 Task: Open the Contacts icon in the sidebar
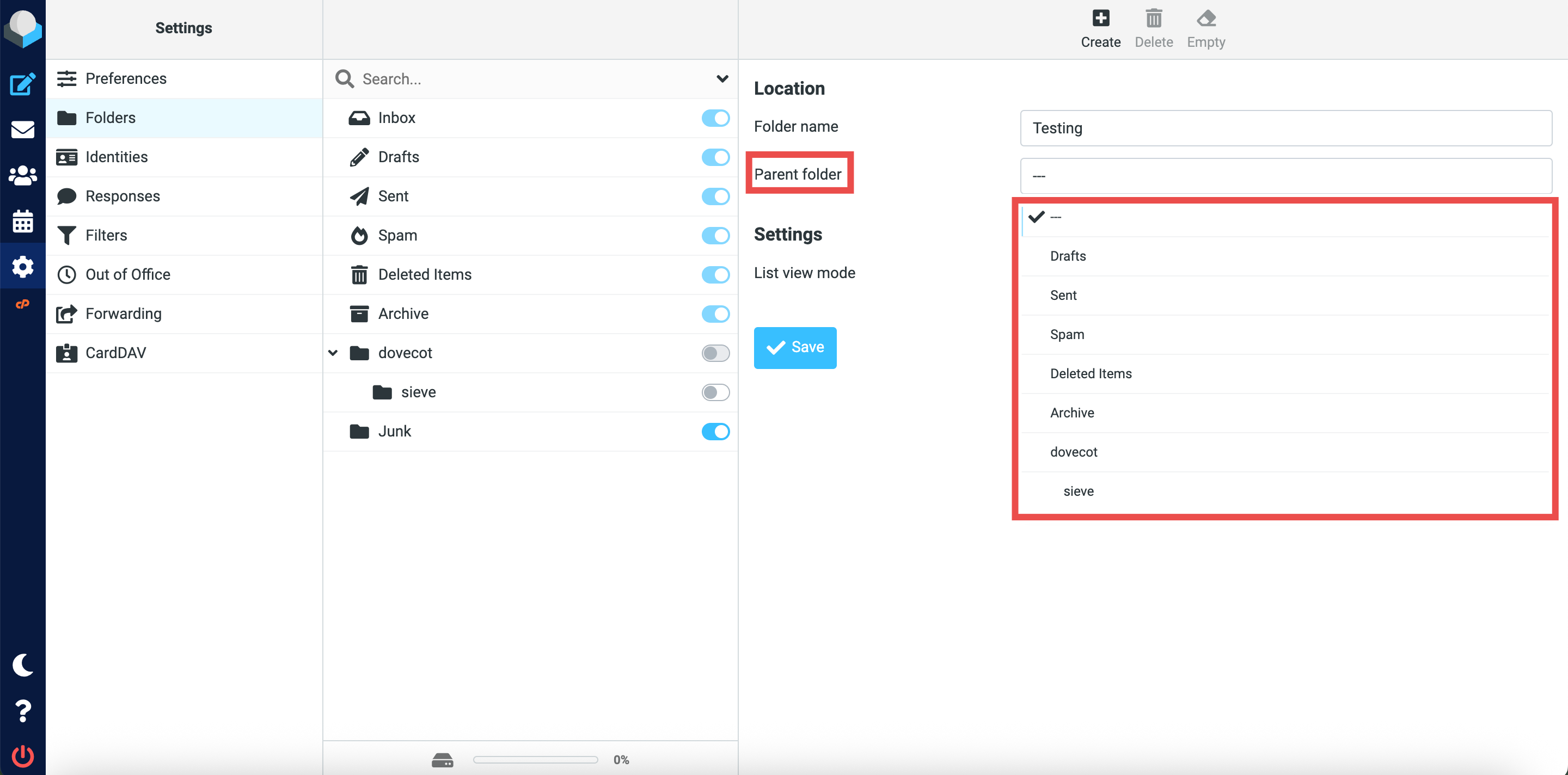pyautogui.click(x=22, y=175)
